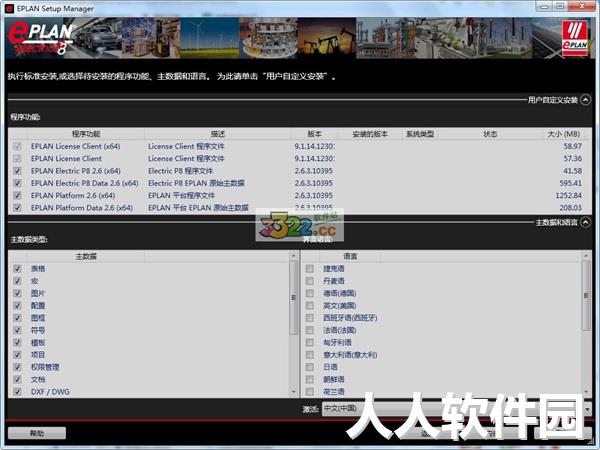Uncheck the 项目 master data checkbox
The image size is (600, 450).
pos(17,354)
